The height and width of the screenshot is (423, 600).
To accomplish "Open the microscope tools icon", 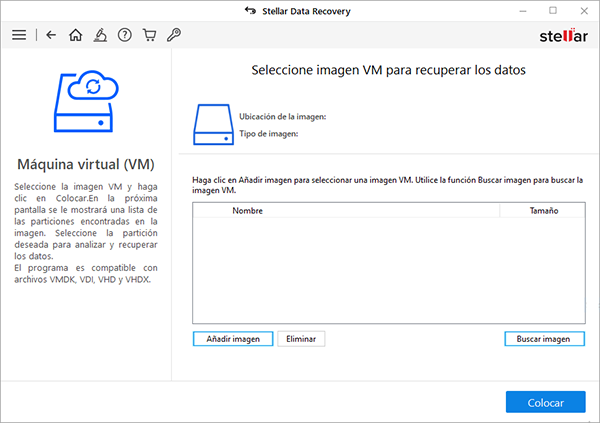I will click(x=100, y=35).
